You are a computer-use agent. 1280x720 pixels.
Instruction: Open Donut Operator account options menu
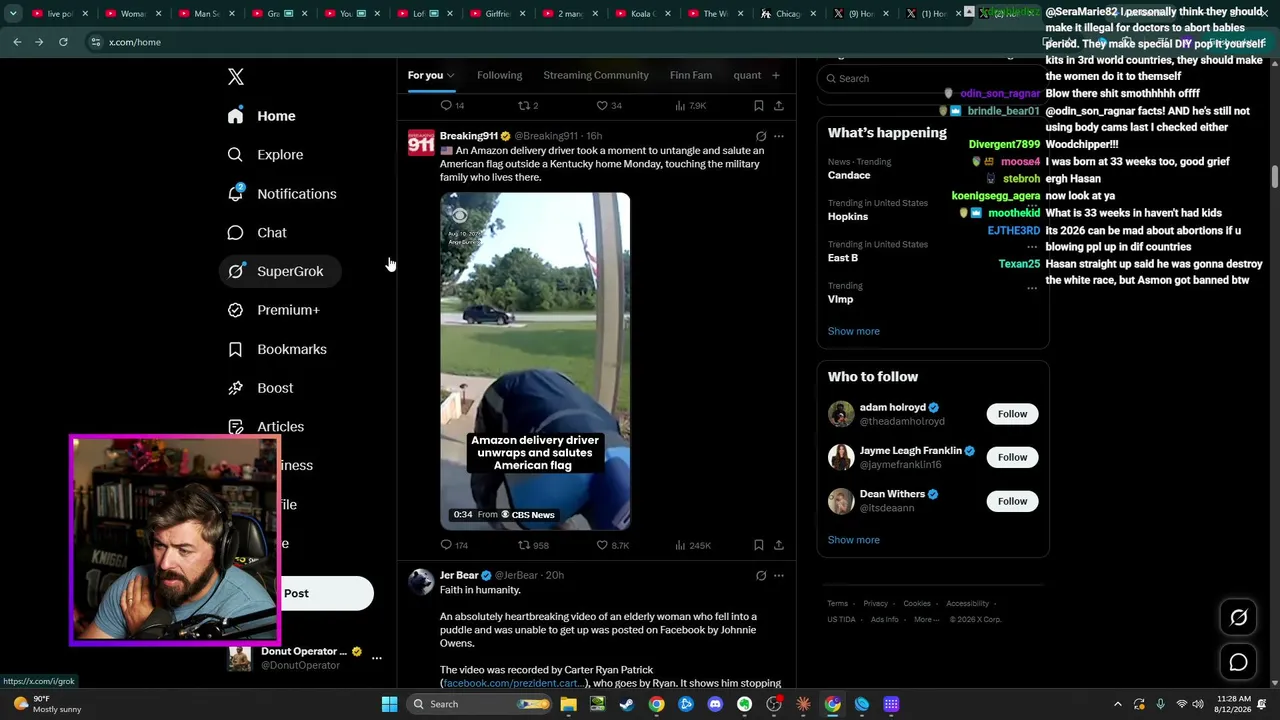click(x=377, y=658)
